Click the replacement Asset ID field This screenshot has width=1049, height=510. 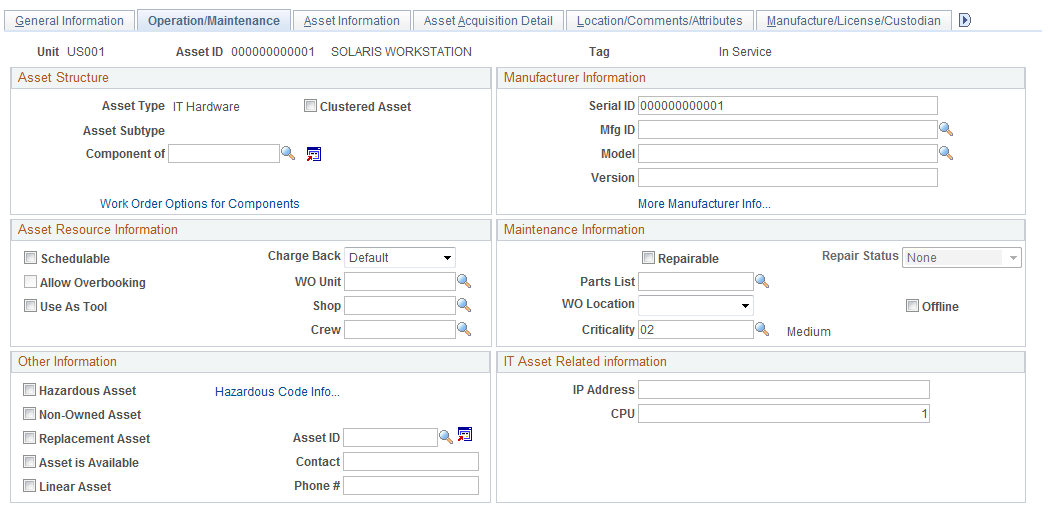click(x=391, y=438)
